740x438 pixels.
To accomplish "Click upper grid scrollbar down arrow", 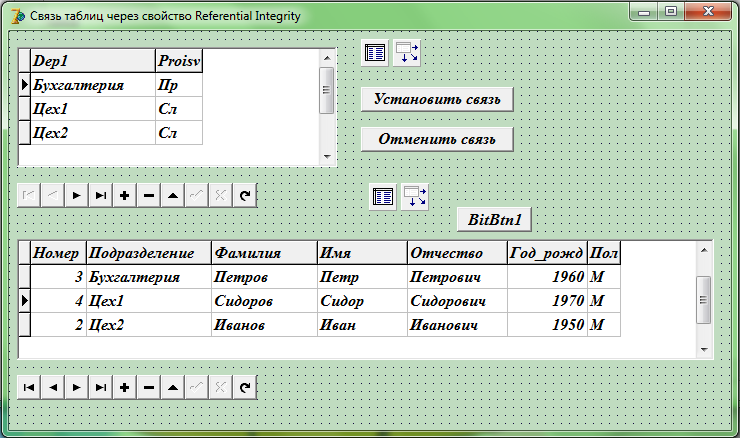I will (x=327, y=156).
